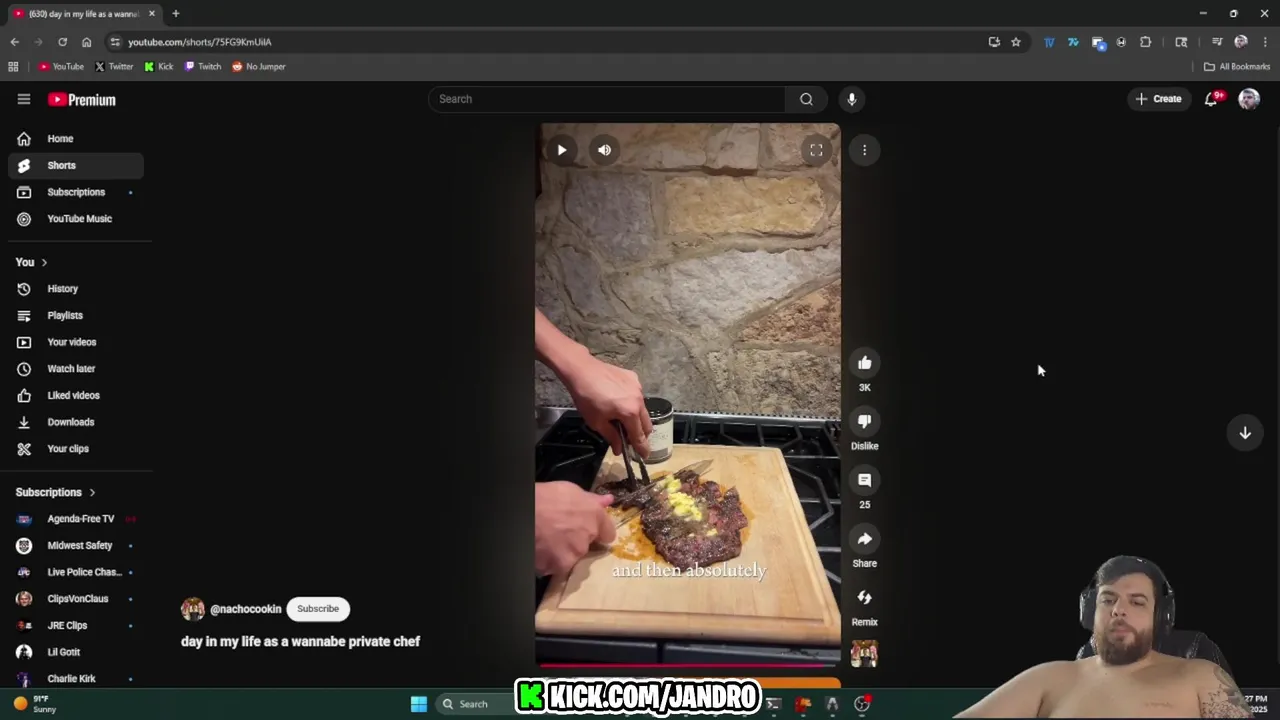Viewport: 1280px width, 720px height.
Task: Remix this Short
Action: tap(865, 597)
